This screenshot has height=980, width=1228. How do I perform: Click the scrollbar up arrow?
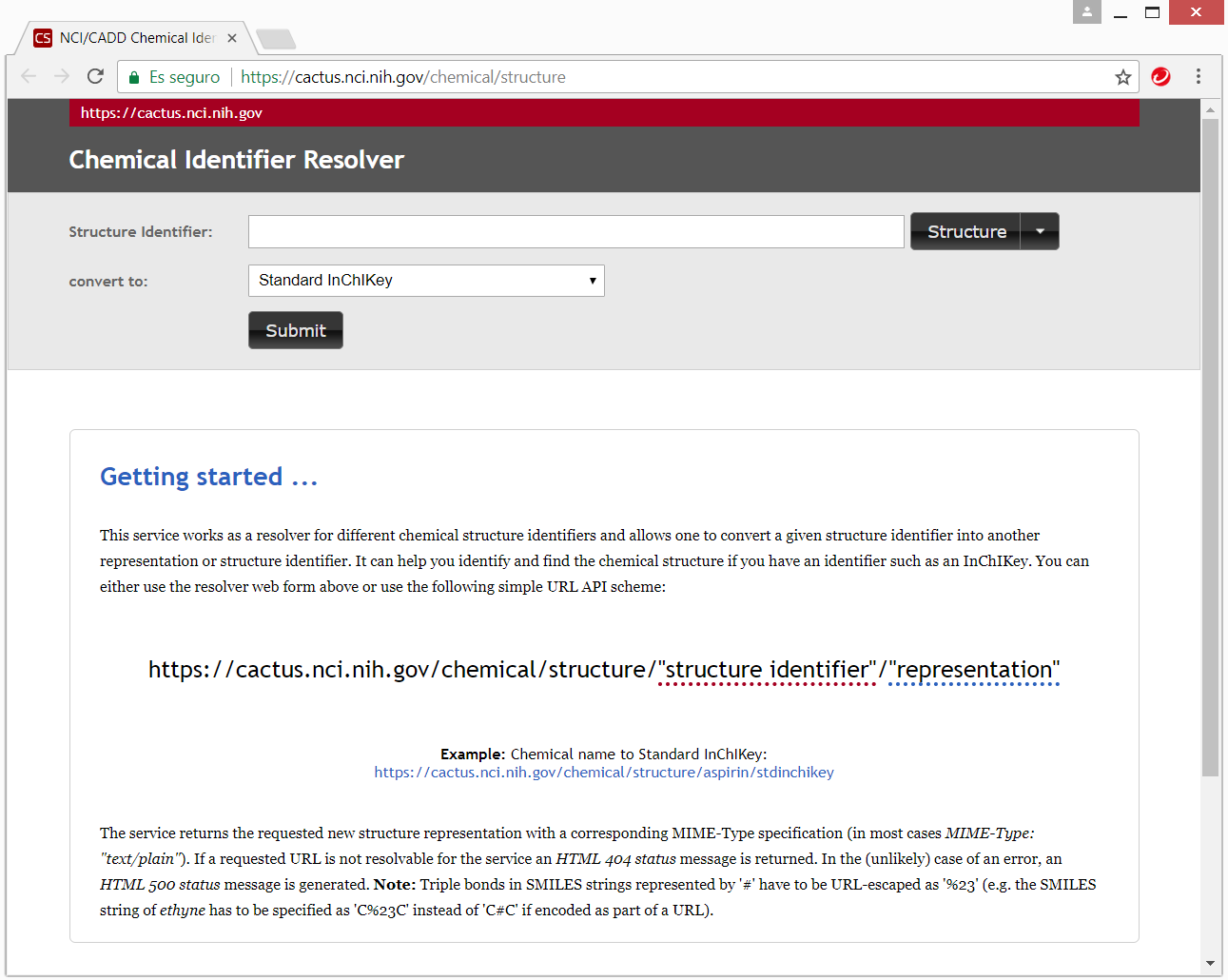1210,109
